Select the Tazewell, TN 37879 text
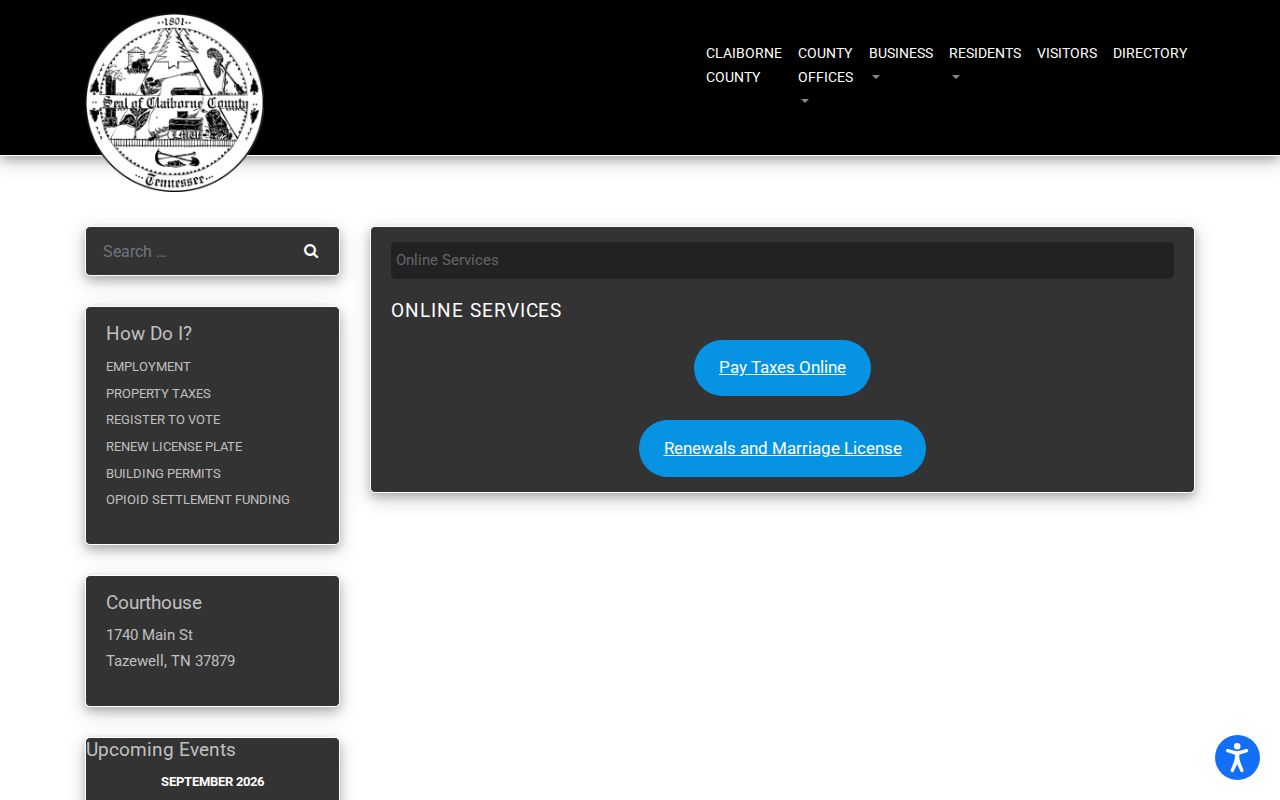 170,661
